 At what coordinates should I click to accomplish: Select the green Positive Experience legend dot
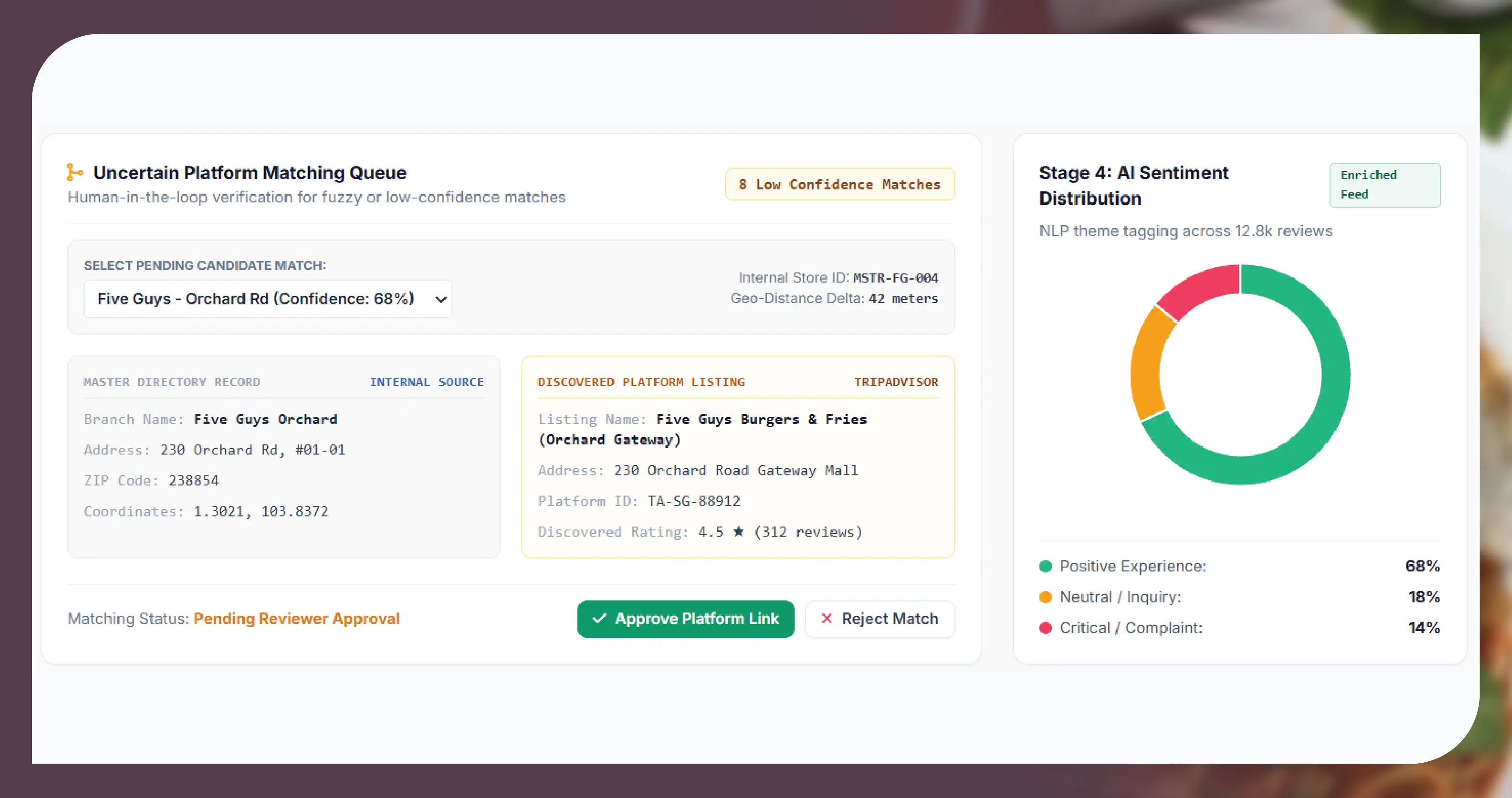(x=1045, y=566)
